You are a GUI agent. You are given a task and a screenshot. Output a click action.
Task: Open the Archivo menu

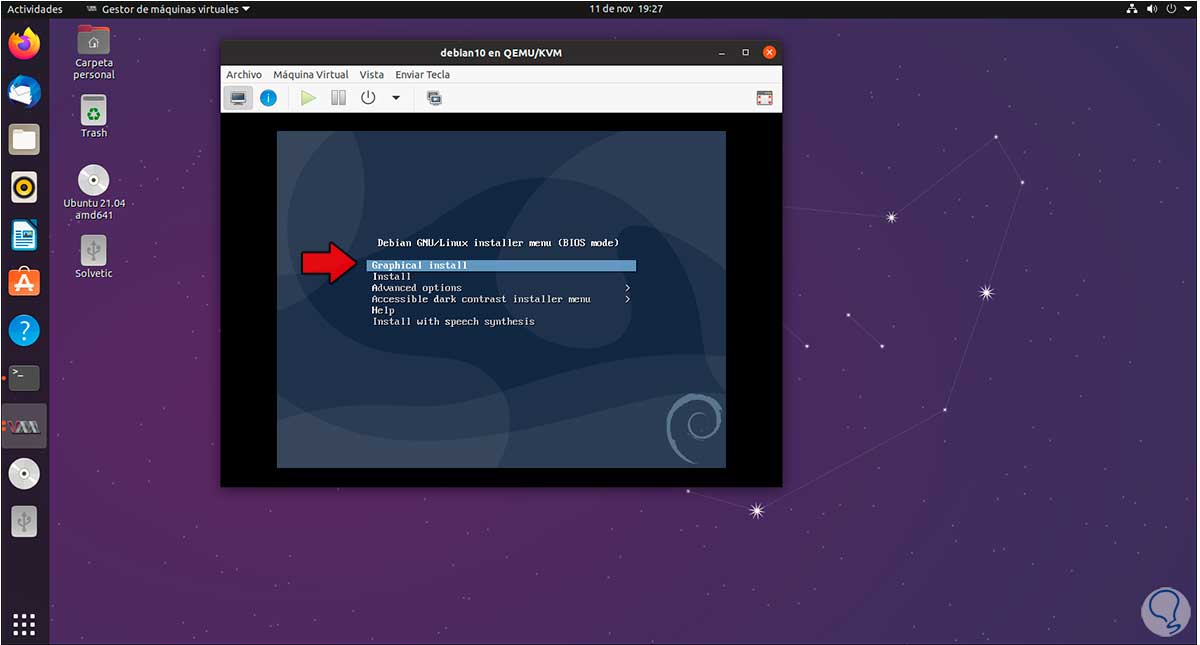[244, 74]
